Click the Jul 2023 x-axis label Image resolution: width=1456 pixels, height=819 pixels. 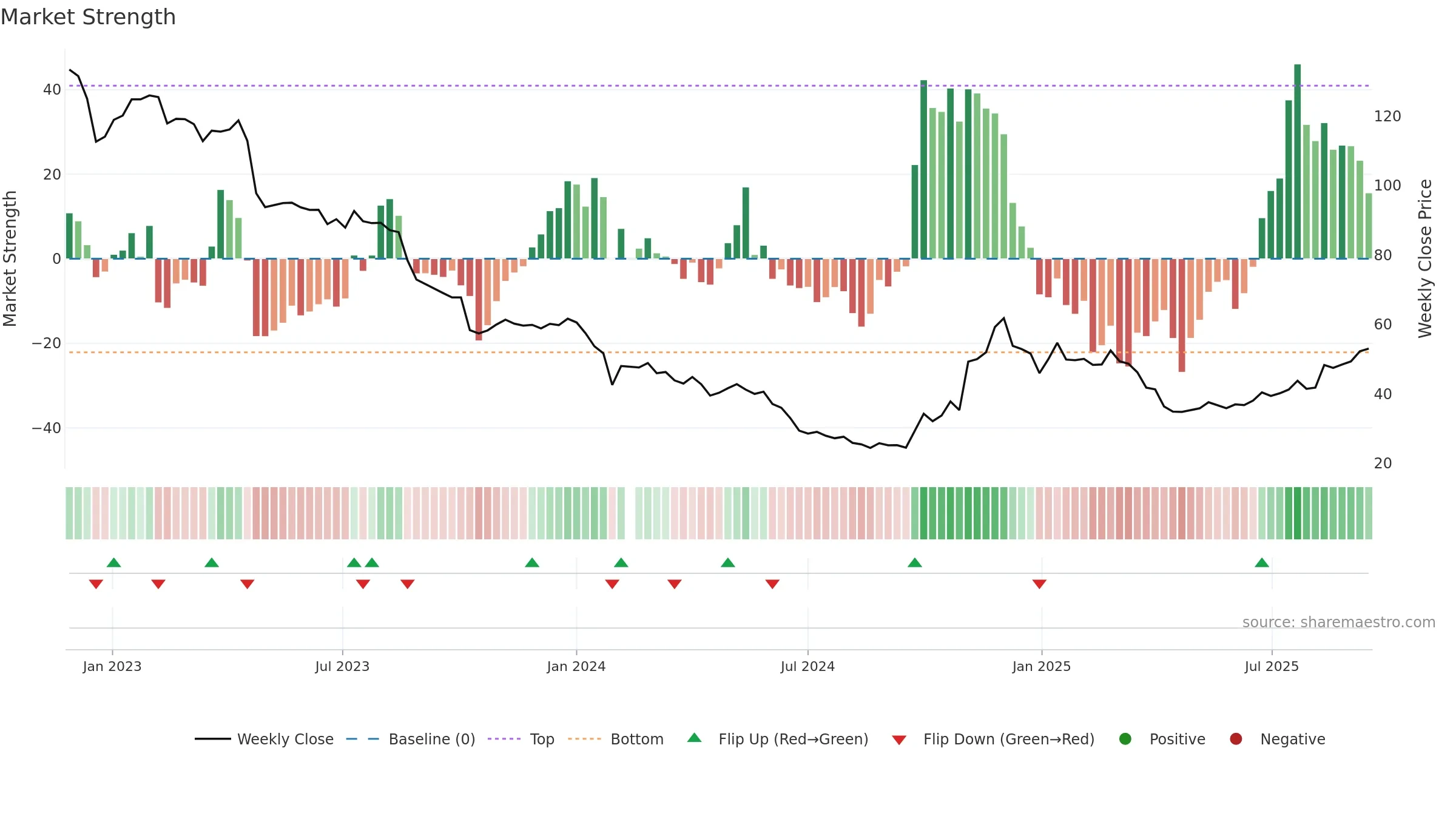[x=342, y=666]
